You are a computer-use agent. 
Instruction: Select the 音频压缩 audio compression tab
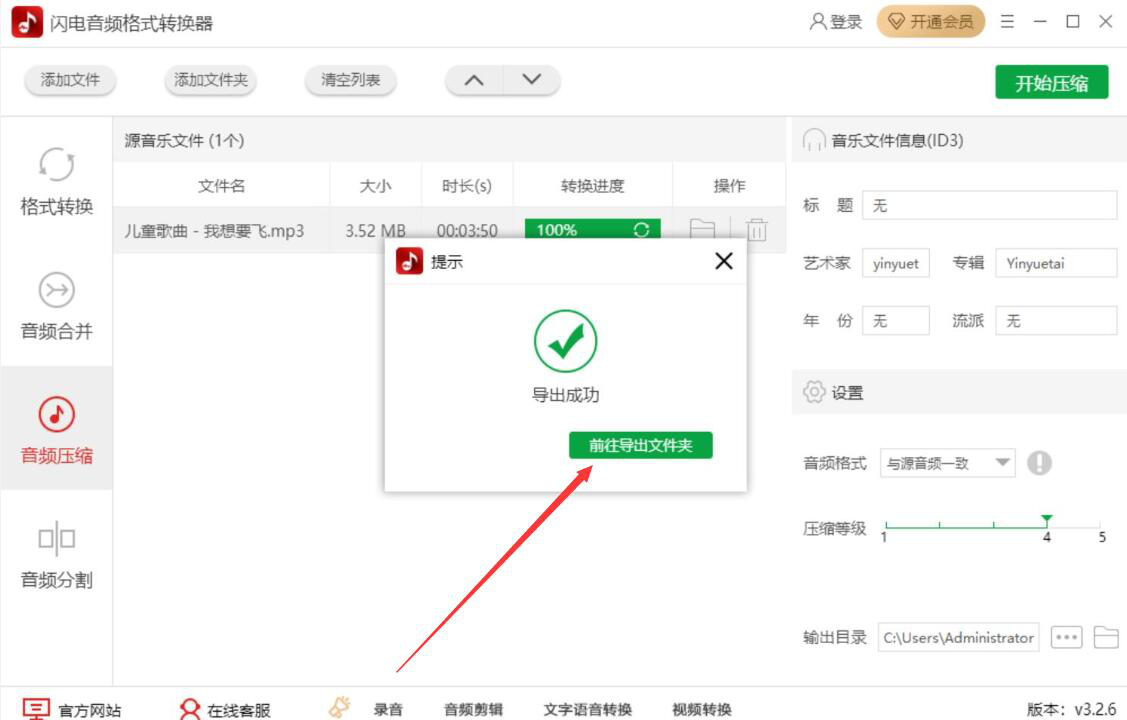(56, 430)
